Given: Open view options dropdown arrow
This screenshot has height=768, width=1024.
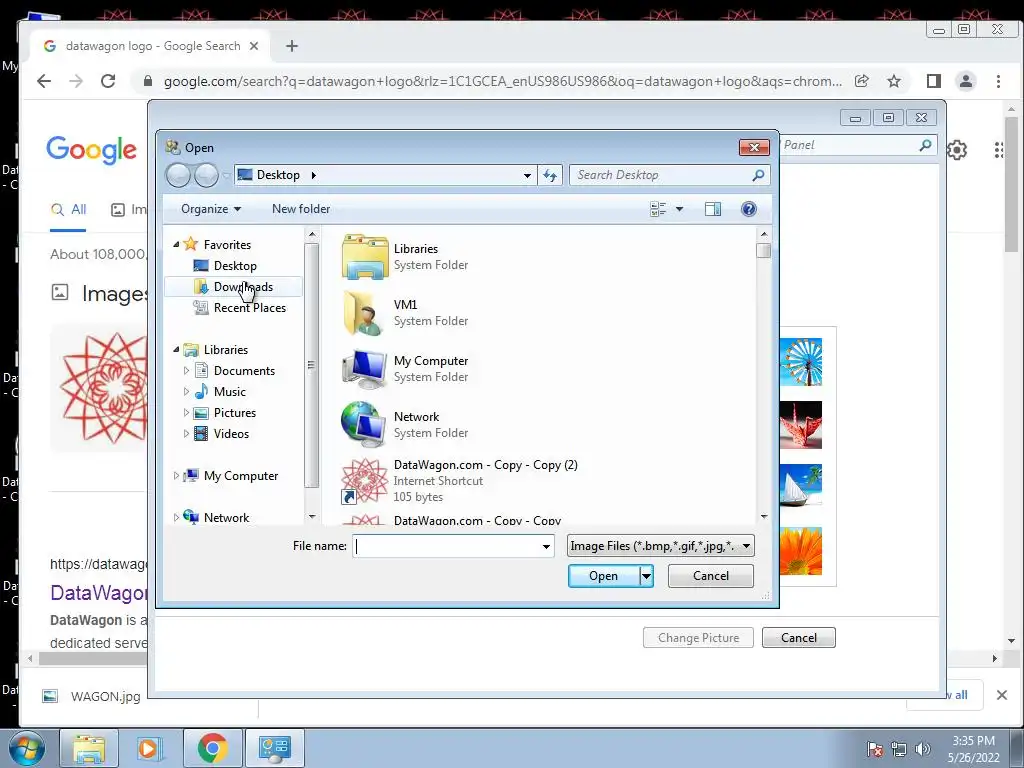Looking at the screenshot, I should coord(679,209).
